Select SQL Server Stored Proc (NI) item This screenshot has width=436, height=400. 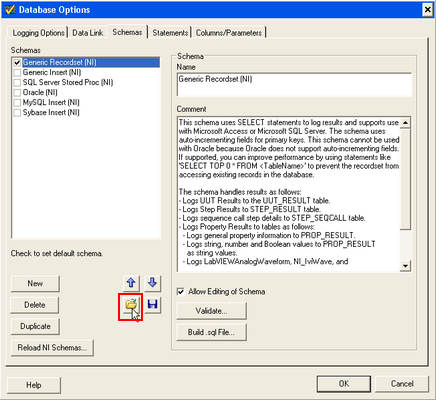pos(68,82)
